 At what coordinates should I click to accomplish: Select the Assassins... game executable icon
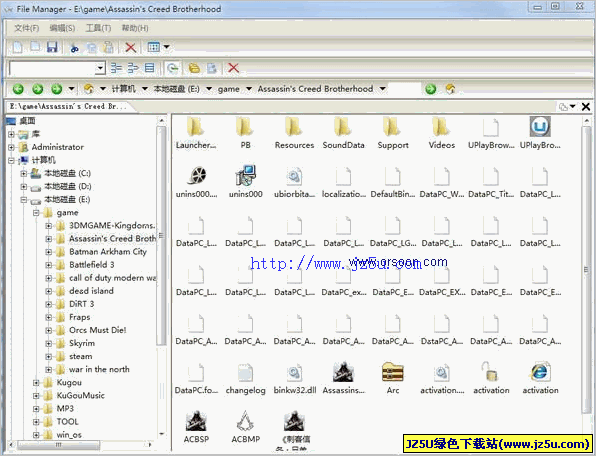344,378
